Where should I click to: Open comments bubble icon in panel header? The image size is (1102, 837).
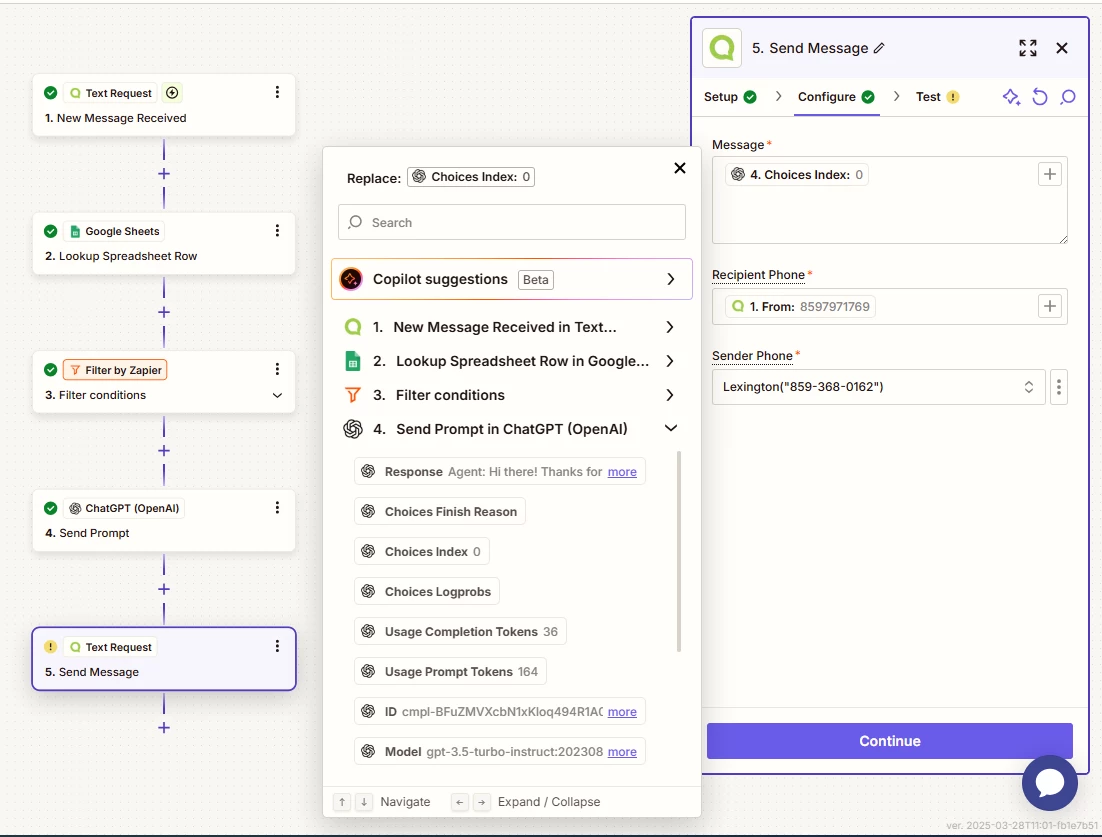[1068, 97]
